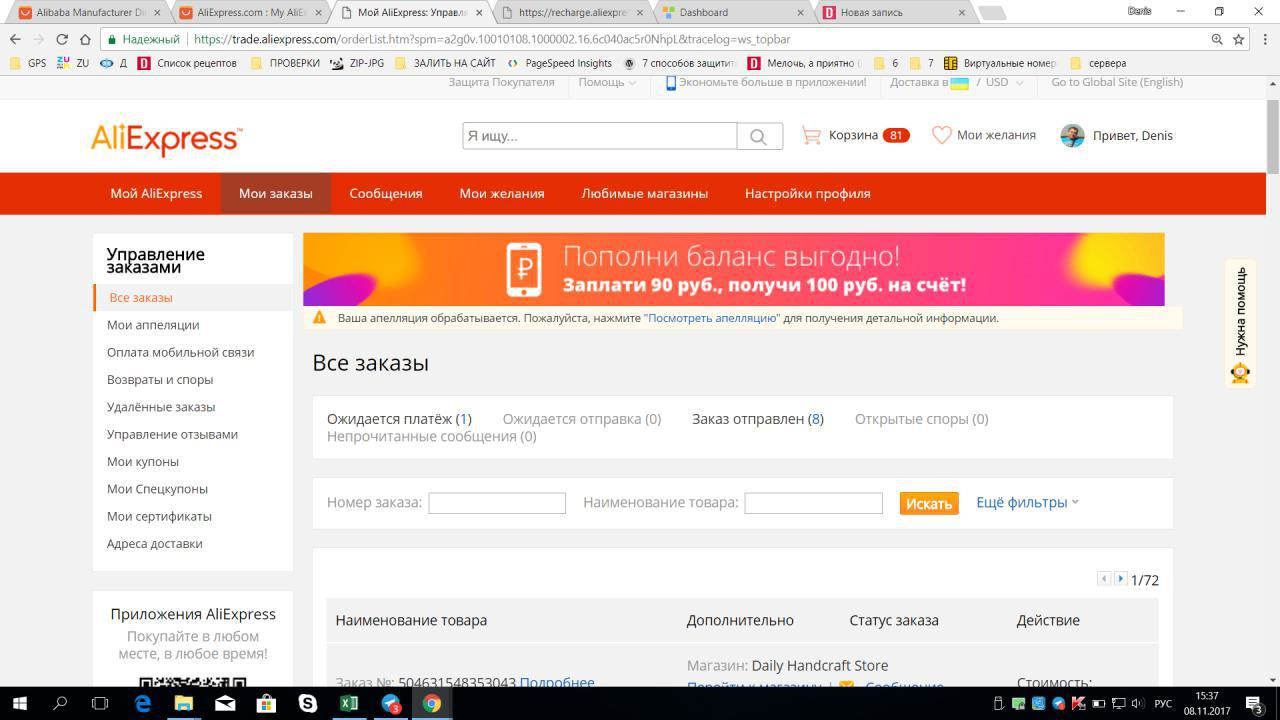1280x720 pixels.
Task: Open the Нужна помощь help widget
Action: click(1240, 324)
